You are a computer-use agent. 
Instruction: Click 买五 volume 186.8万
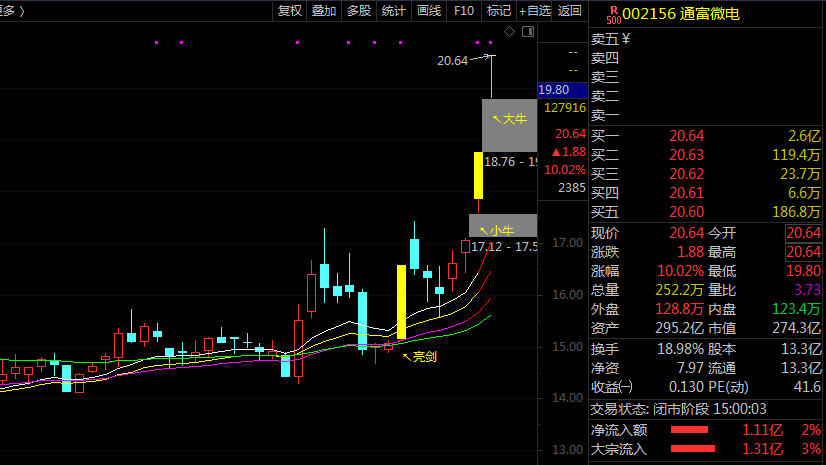pos(796,212)
